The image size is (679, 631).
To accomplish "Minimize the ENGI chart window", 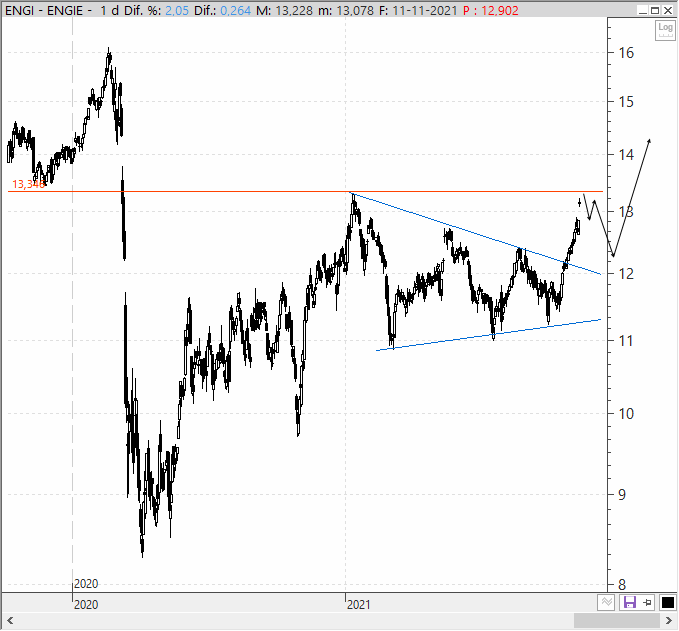I will click(x=643, y=10).
